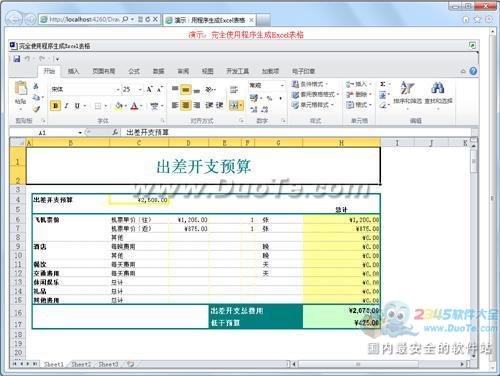Click the Increase Indent icon
Image resolution: width=500 pixels, height=376 pixels.
click(x=219, y=105)
